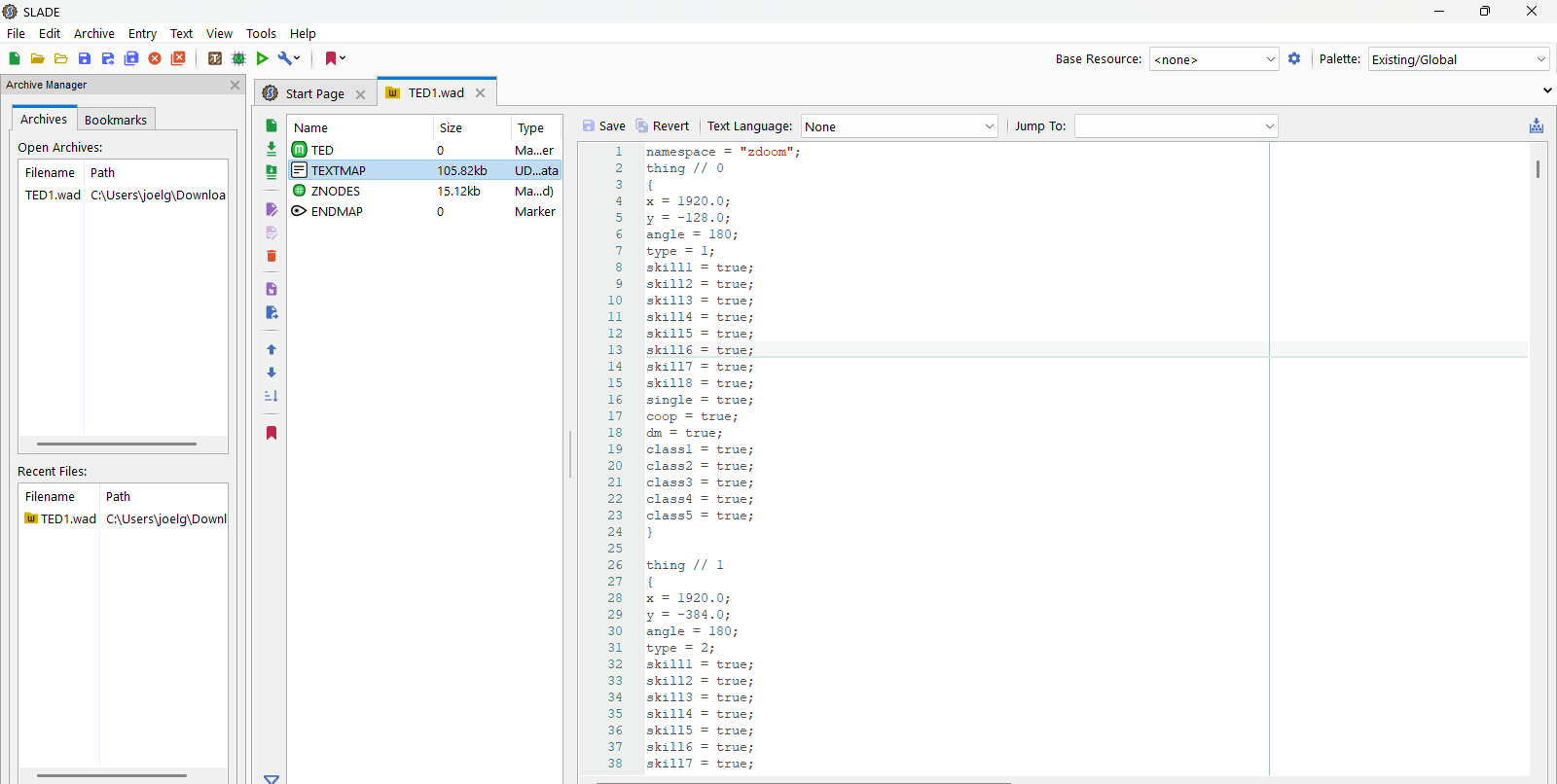
Task: Expand the tab list chevron at right
Action: tap(1547, 90)
